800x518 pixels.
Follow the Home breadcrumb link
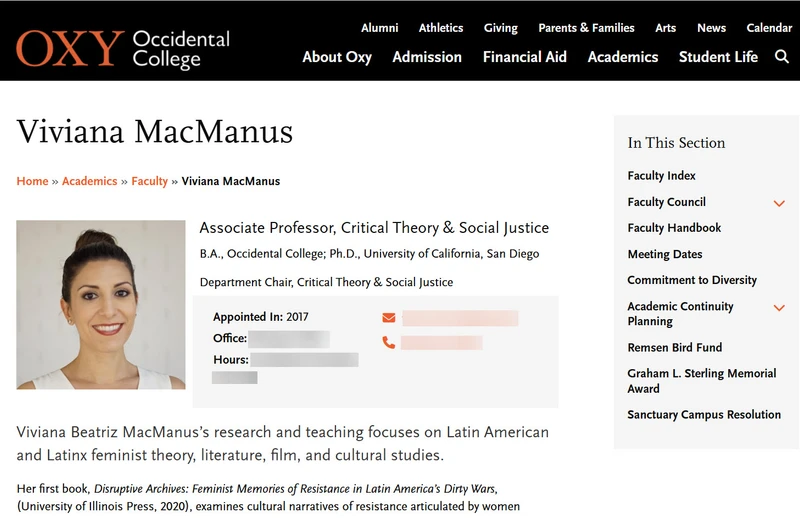(x=32, y=181)
